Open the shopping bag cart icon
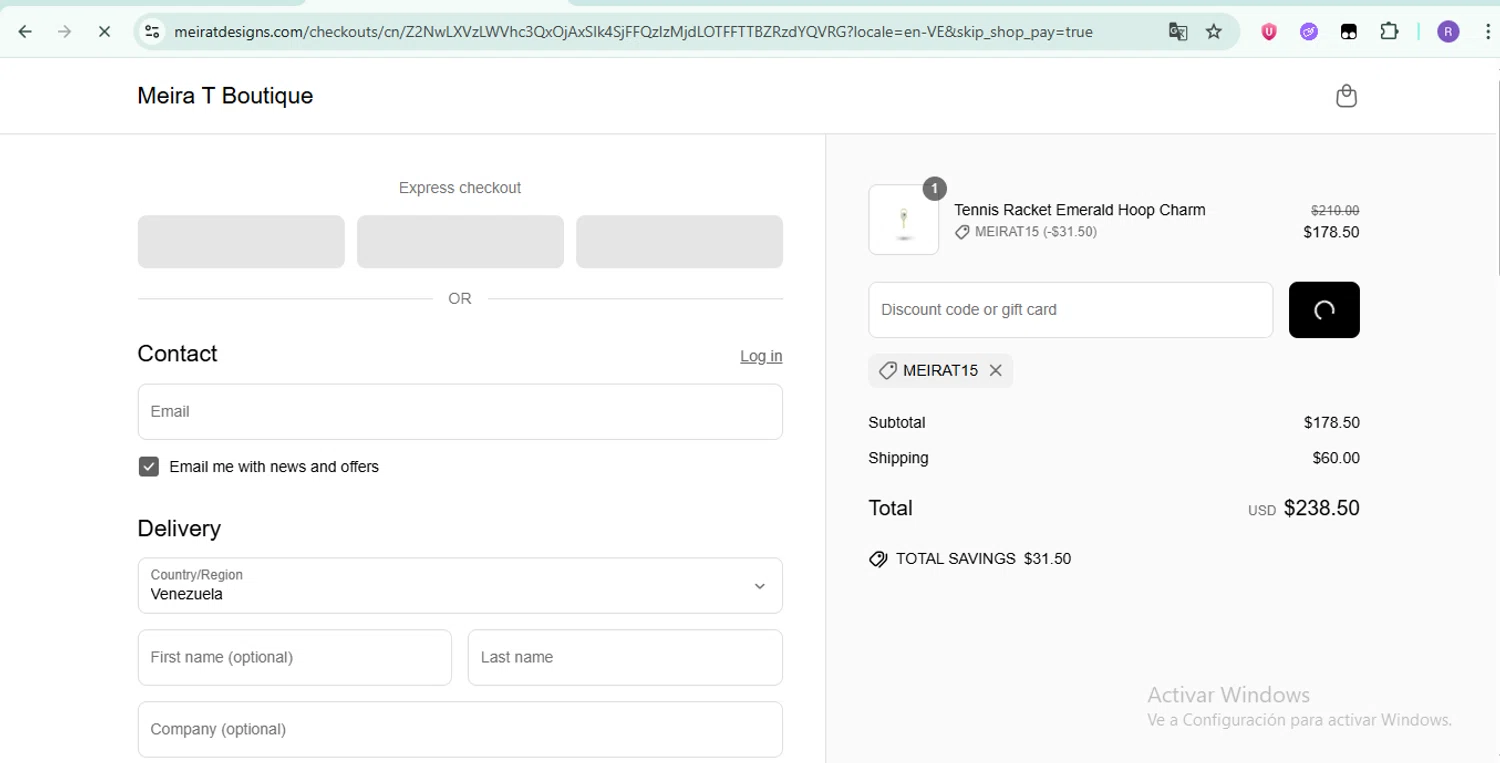Viewport: 1500px width, 763px height. (x=1347, y=96)
